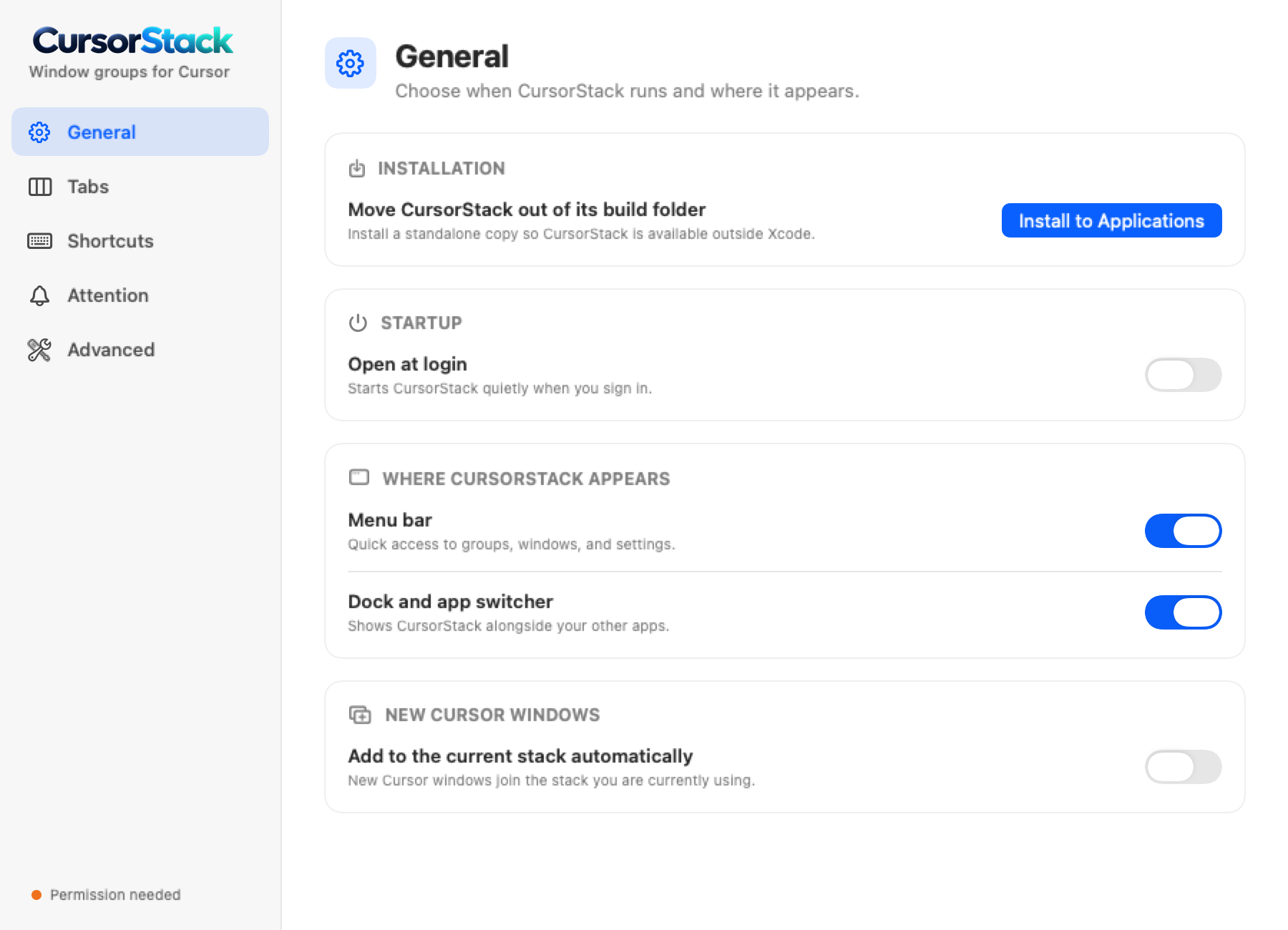Click the 'Open at login' label

[407, 364]
